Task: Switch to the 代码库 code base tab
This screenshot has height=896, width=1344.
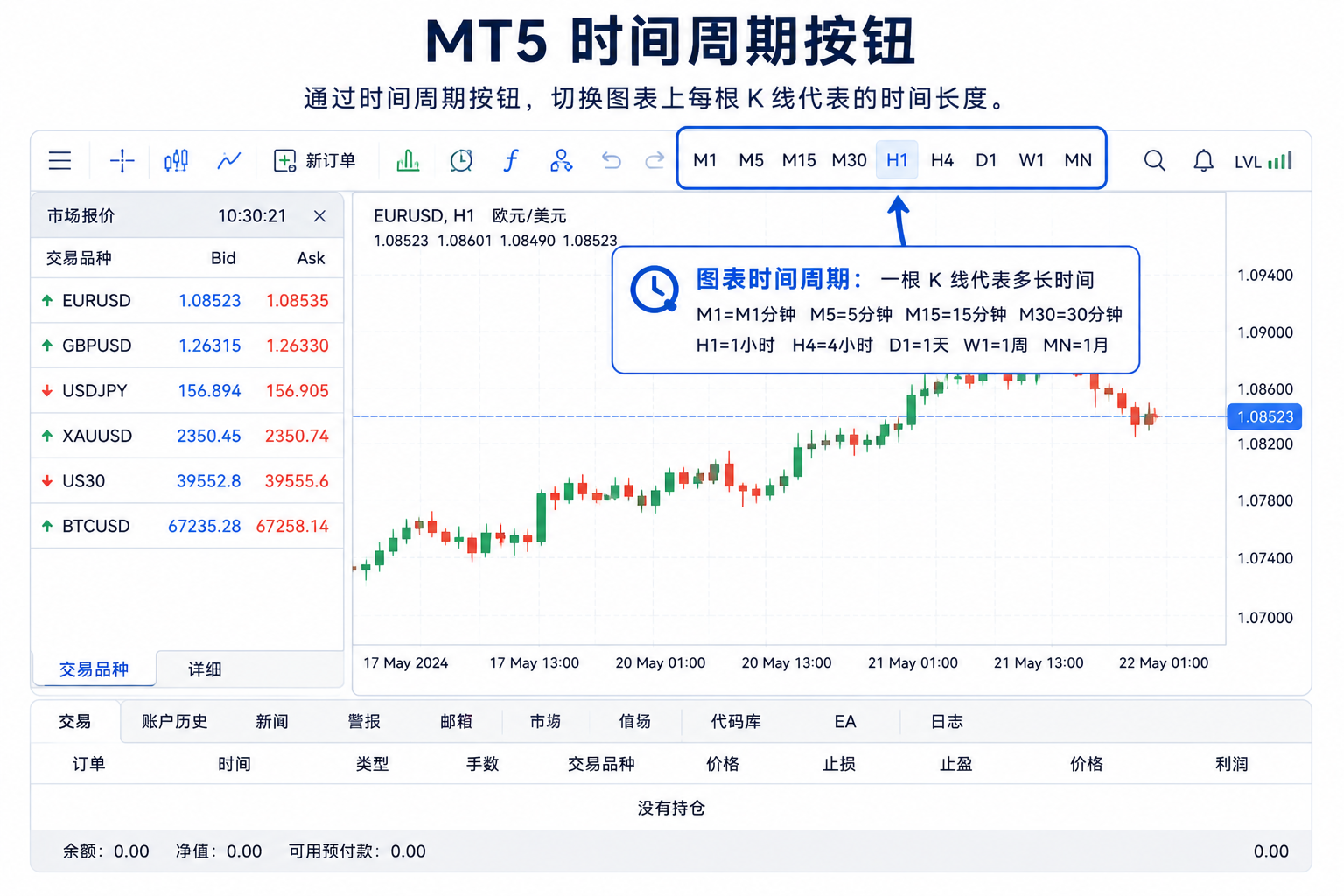Action: click(x=736, y=722)
